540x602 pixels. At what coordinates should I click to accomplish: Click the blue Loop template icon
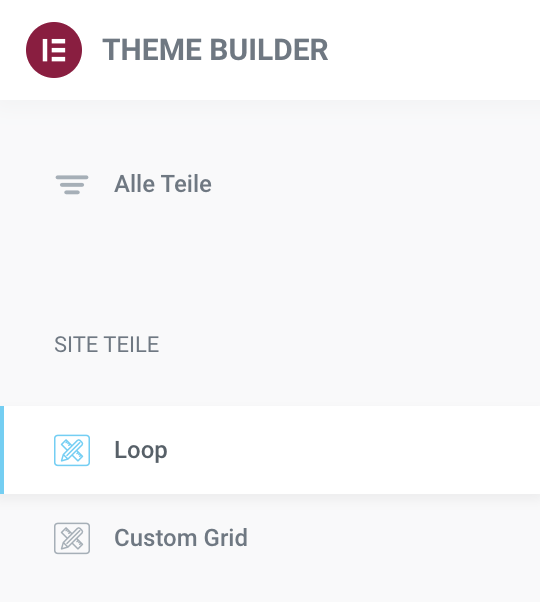coord(72,450)
